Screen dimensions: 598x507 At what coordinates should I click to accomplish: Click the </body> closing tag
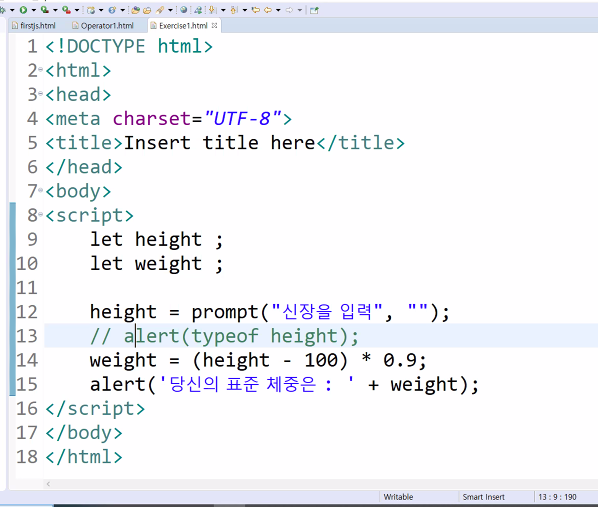(84, 432)
